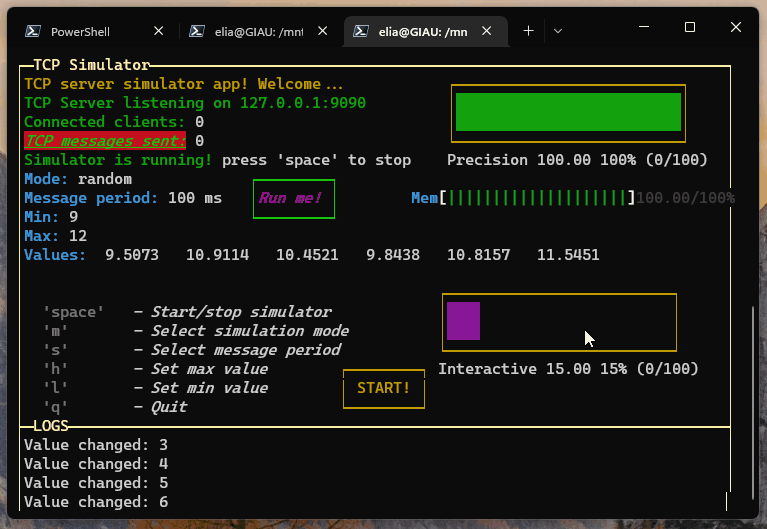Image resolution: width=767 pixels, height=529 pixels.
Task: Close the active elia@GIAU tab
Action: point(487,31)
